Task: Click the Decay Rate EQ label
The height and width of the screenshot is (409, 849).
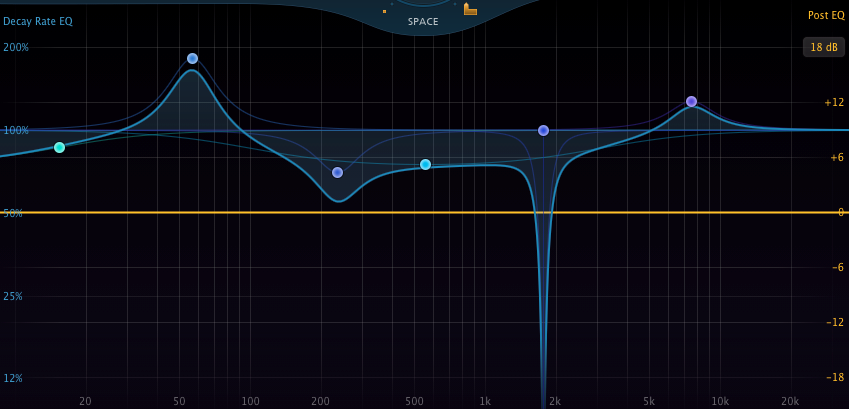Action: (x=38, y=21)
